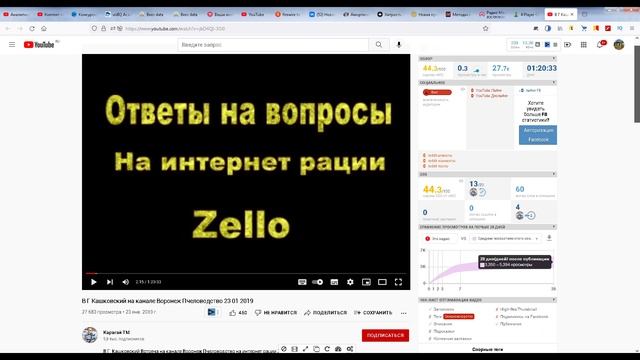This screenshot has width=640, height=360.
Task: Click the red tag badge in checklist
Action: (459, 316)
